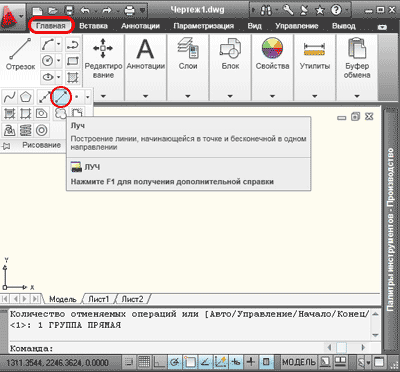
Task: Switch to the Вид ribbon tab
Action: point(254,26)
